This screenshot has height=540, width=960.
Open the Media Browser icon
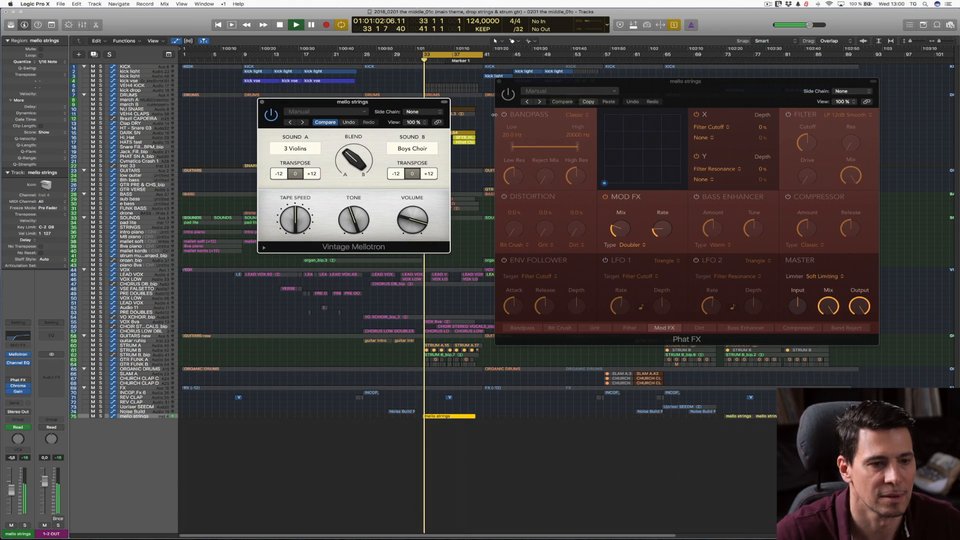coord(950,25)
